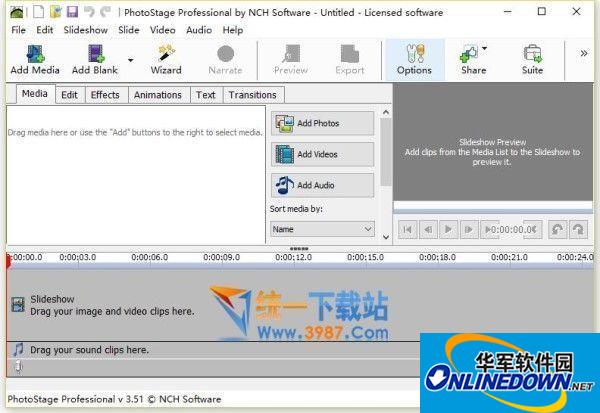Click the Add Audio button

coord(323,185)
